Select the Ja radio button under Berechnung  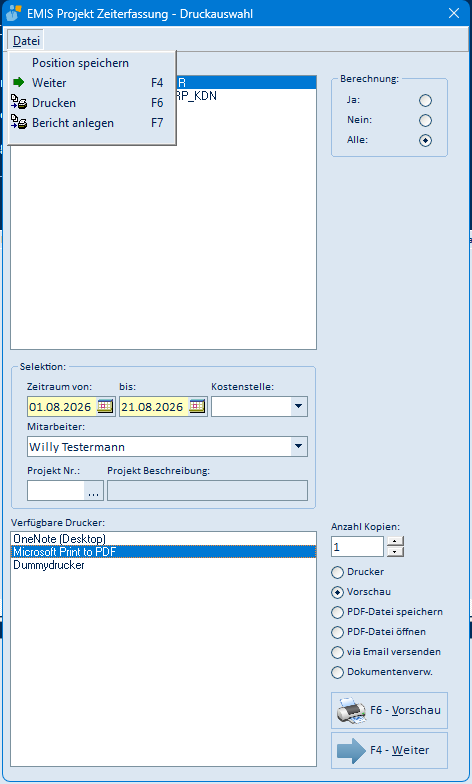(x=426, y=100)
